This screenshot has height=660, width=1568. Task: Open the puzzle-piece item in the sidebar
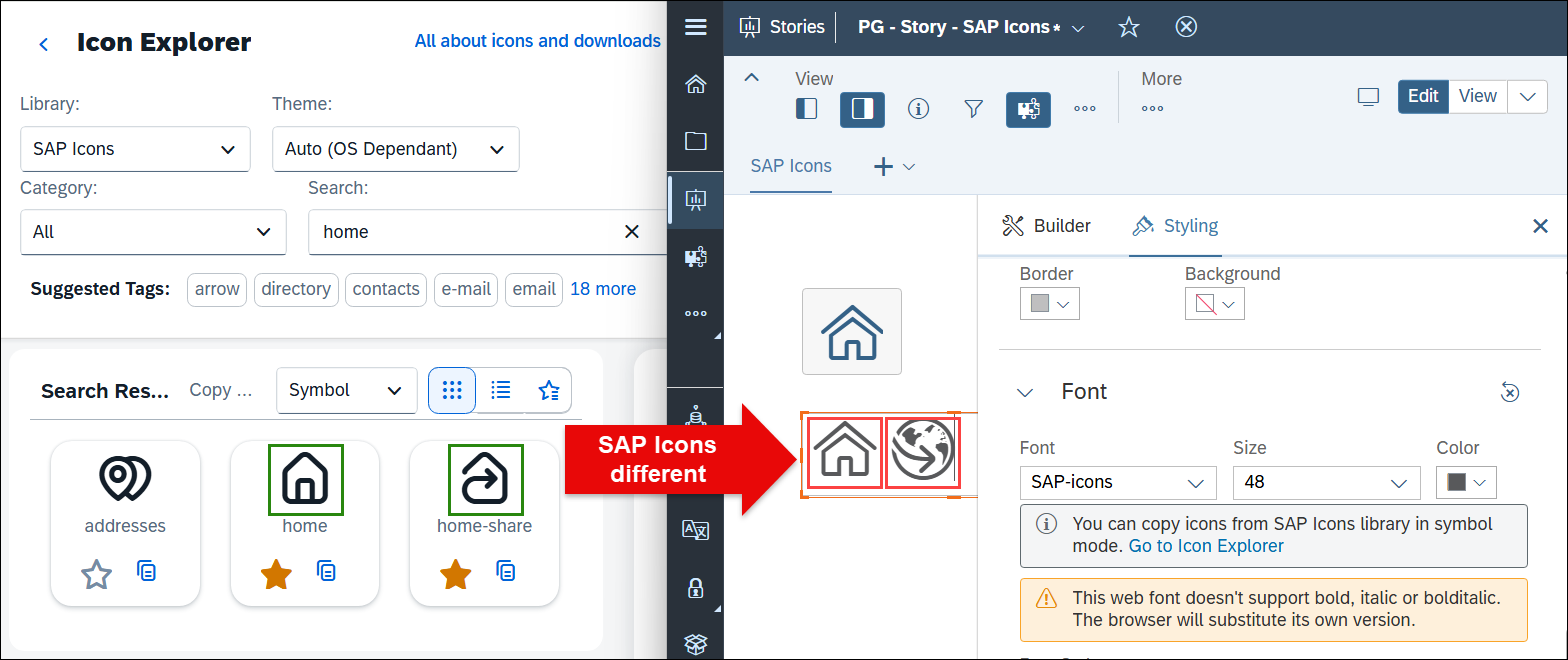click(x=696, y=257)
